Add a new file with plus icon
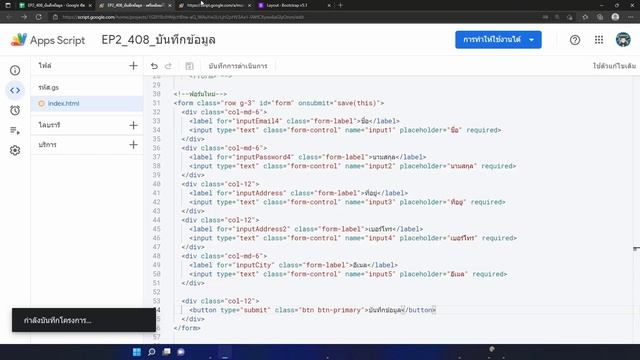This screenshot has height=360, width=640. [x=133, y=66]
